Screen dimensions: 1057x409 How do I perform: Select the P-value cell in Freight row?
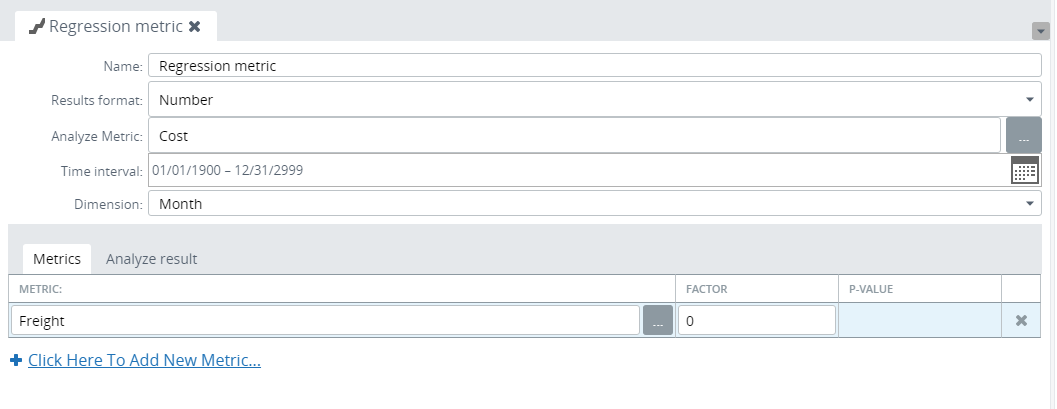[919, 321]
